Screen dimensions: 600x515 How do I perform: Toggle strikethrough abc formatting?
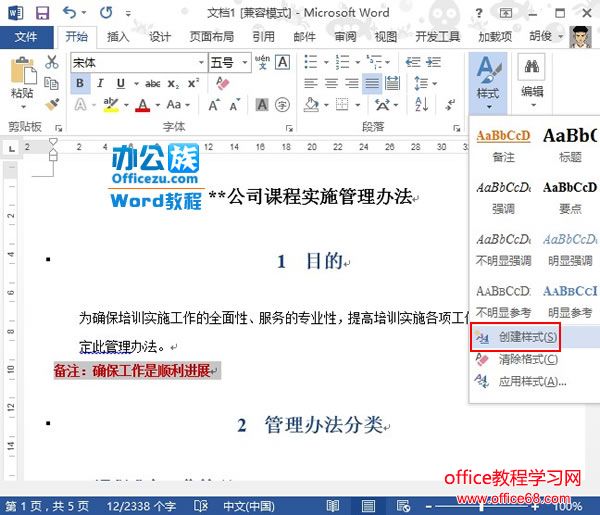click(x=152, y=83)
